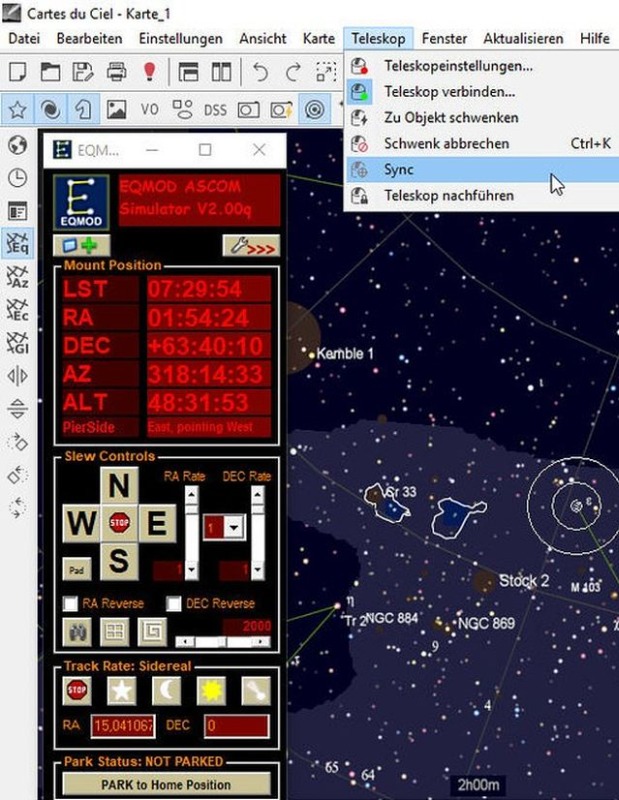Click the flip horizontally sidebar icon

[18, 376]
